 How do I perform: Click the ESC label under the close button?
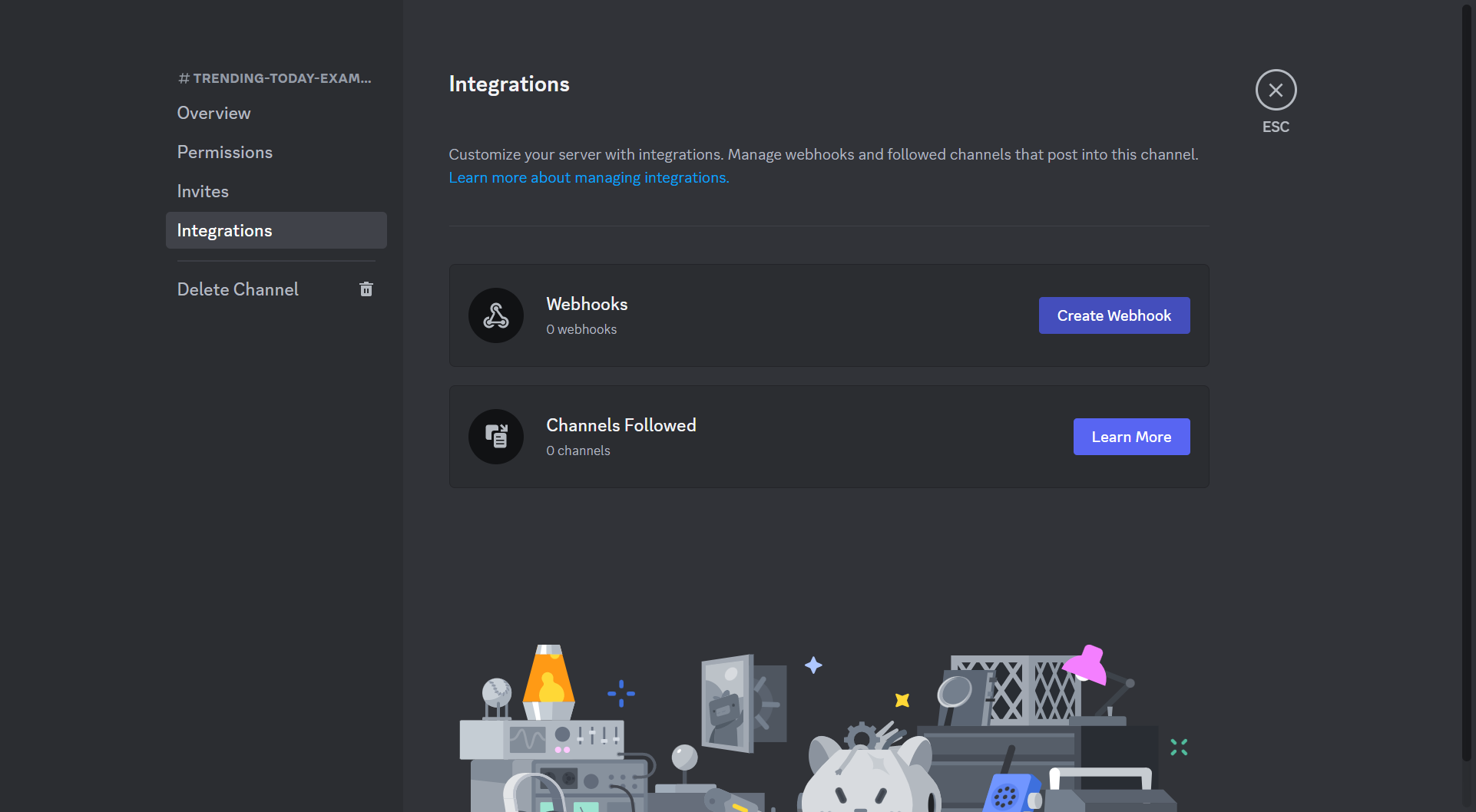(x=1276, y=127)
